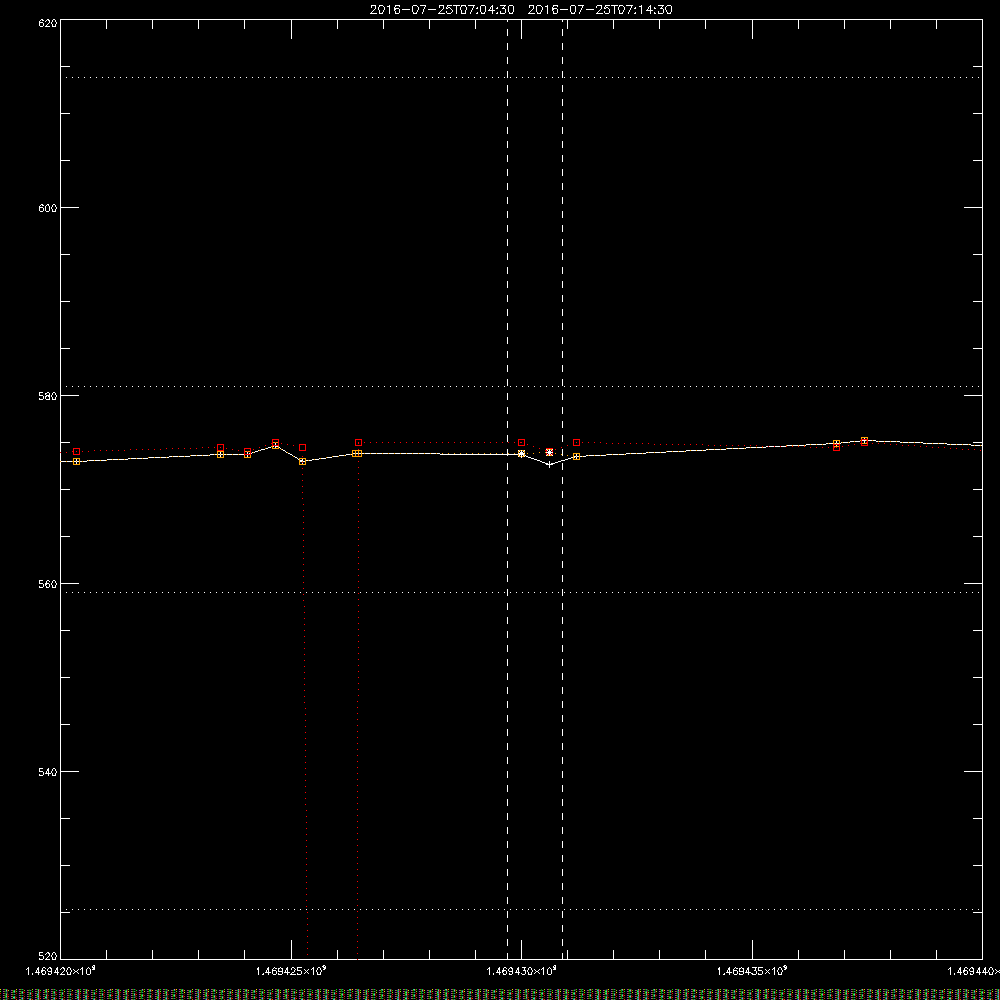
Task: Select the red starred marker between the dashed lines
Action: [x=550, y=452]
